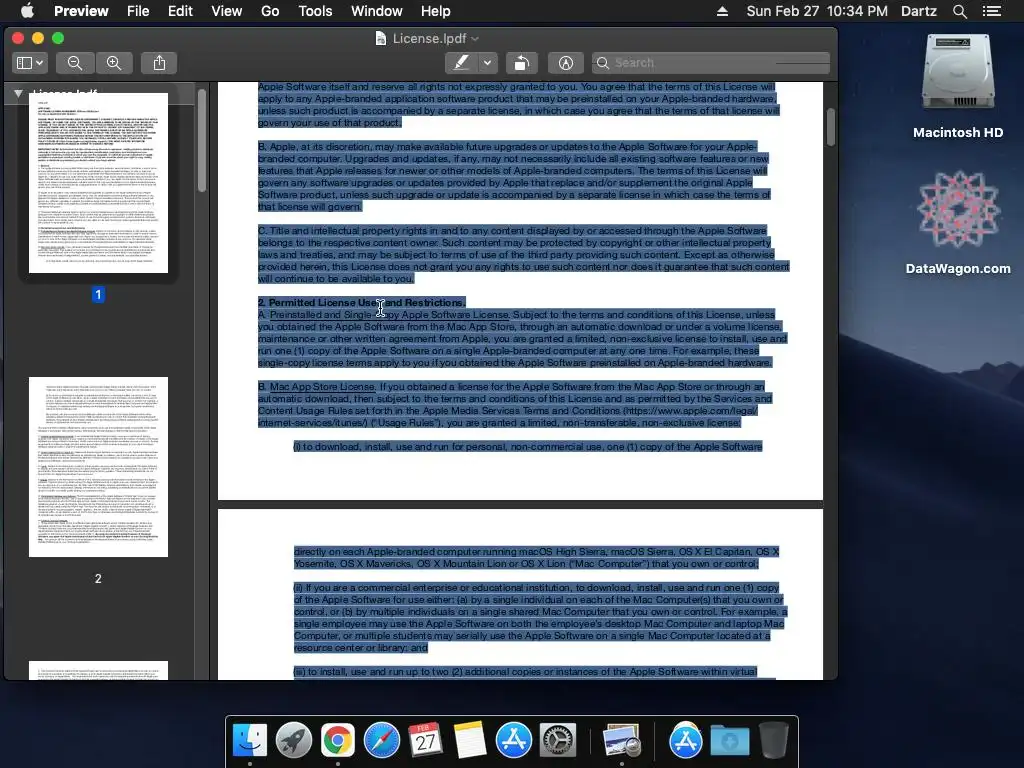Open Finder from the Dock

(250, 740)
